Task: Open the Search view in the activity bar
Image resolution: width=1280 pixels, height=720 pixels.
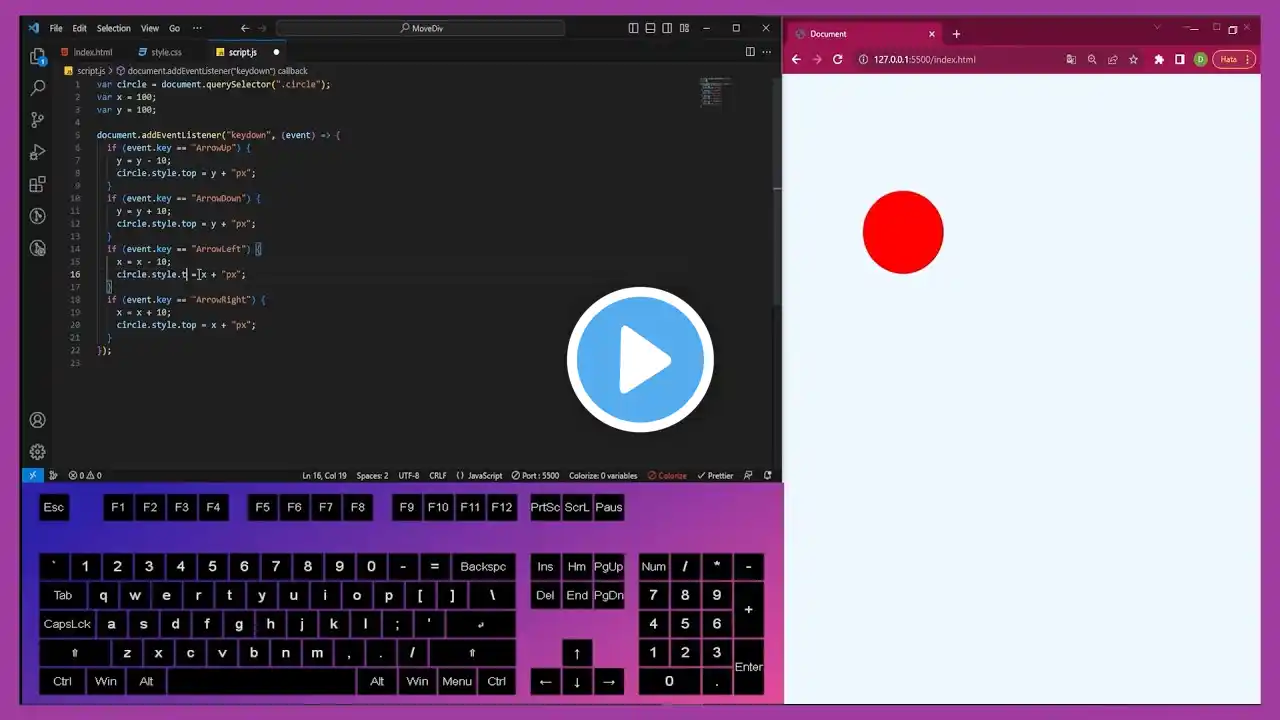Action: (38, 88)
